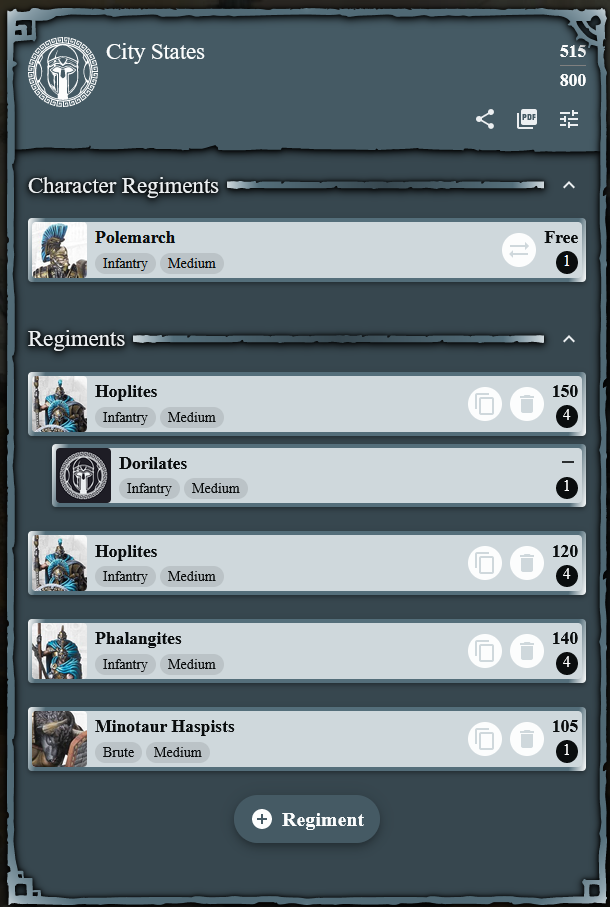Select the Dorilates attached entry

point(319,475)
